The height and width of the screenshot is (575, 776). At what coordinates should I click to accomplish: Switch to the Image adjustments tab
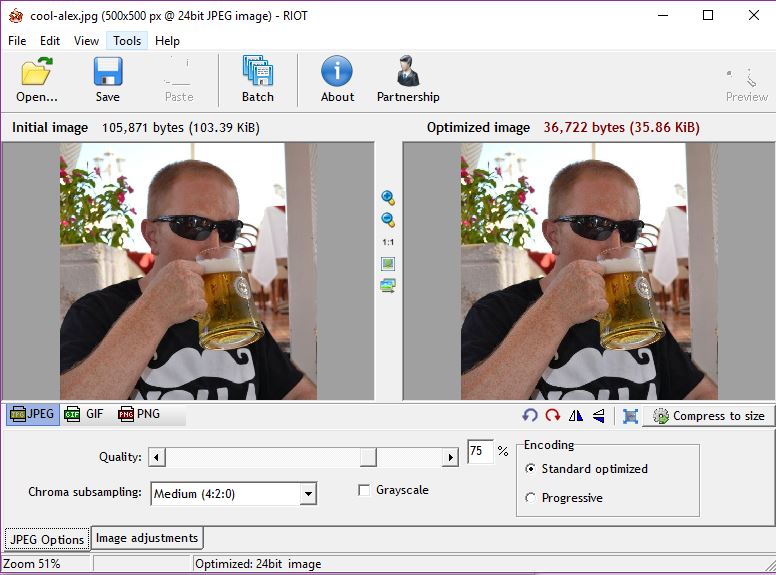147,538
